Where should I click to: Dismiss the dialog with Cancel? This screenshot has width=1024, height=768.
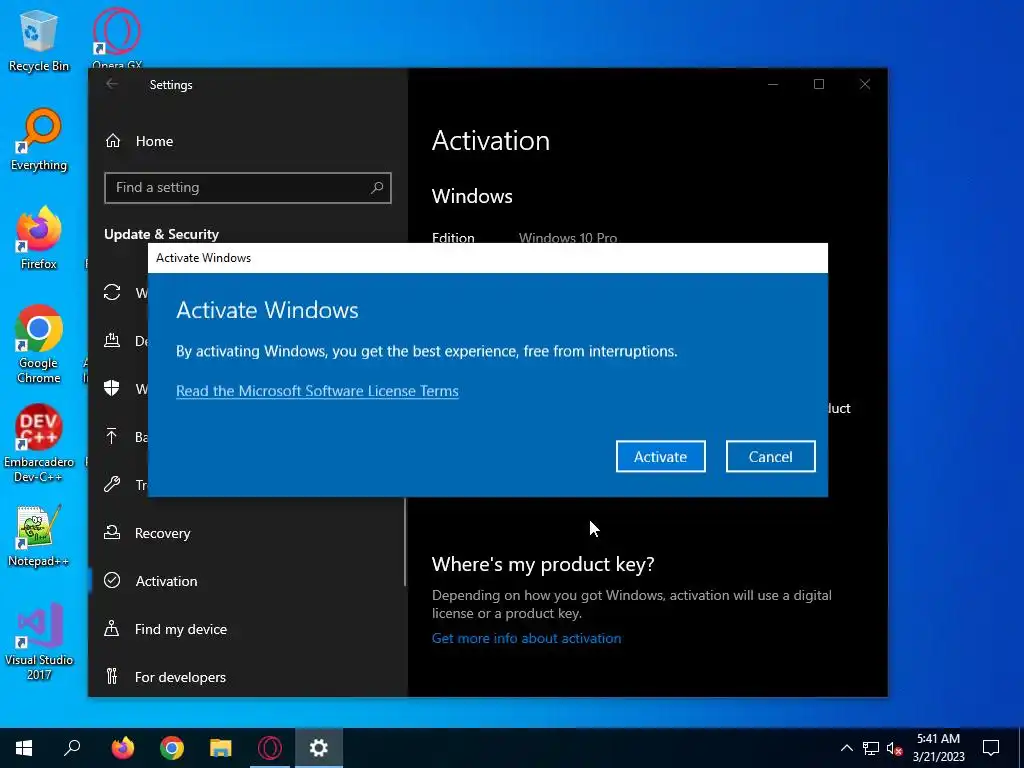point(771,456)
